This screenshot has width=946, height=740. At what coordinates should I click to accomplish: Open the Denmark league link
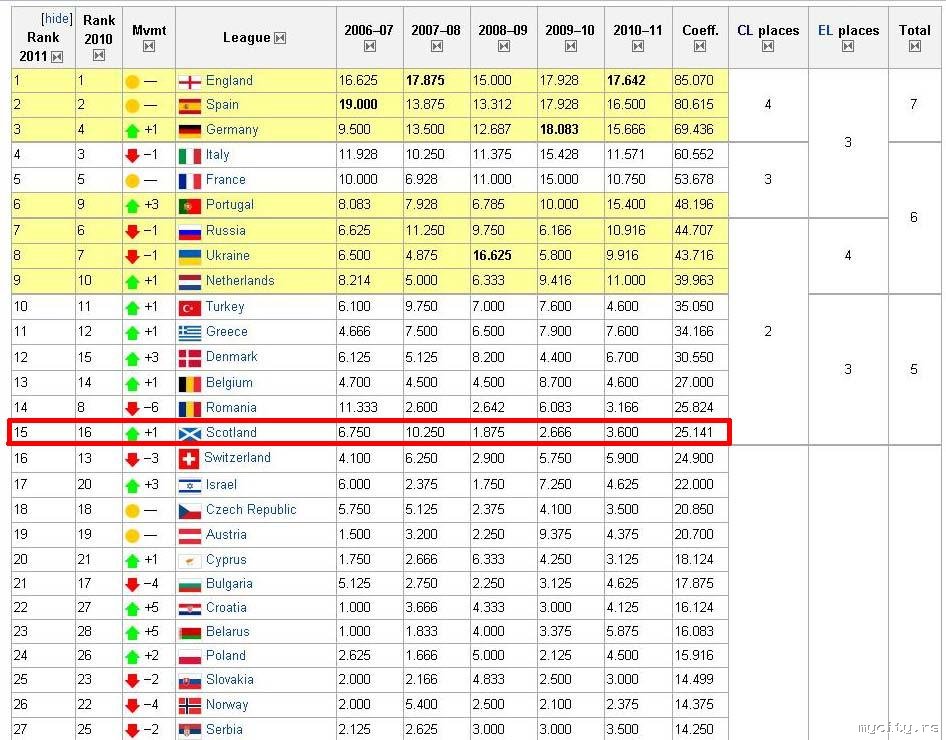231,357
